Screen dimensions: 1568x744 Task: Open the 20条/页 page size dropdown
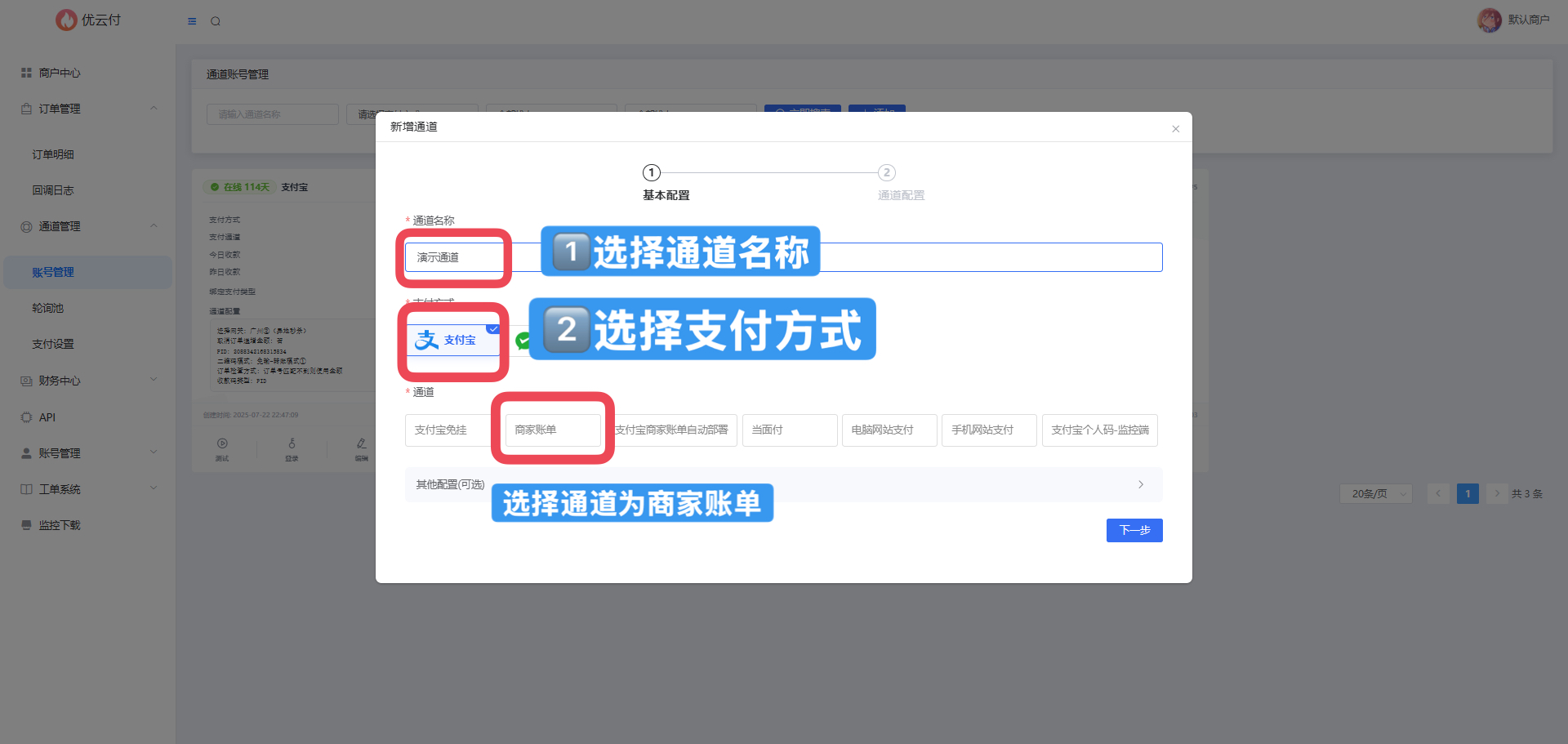1376,493
